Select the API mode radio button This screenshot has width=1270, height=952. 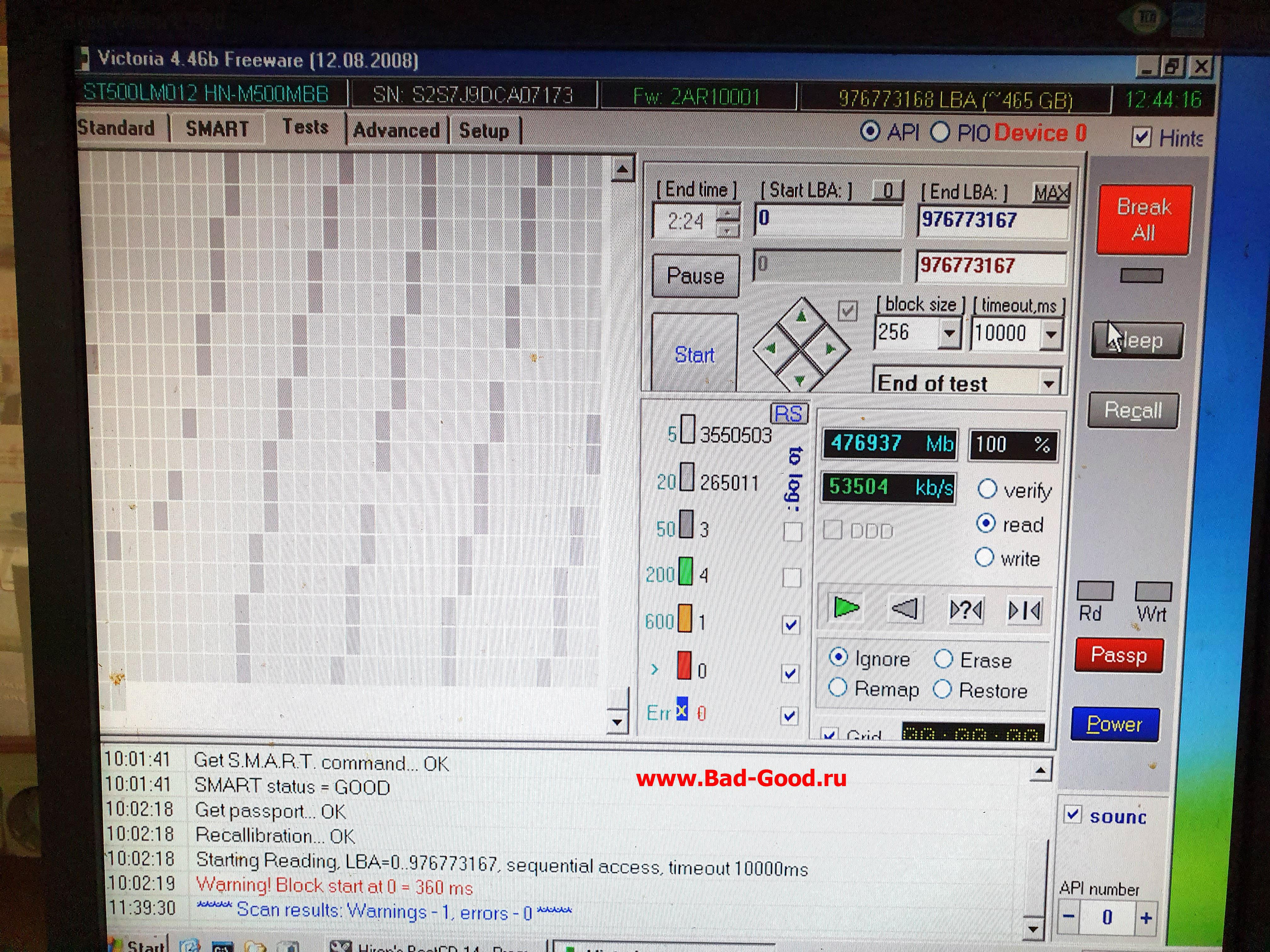870,131
